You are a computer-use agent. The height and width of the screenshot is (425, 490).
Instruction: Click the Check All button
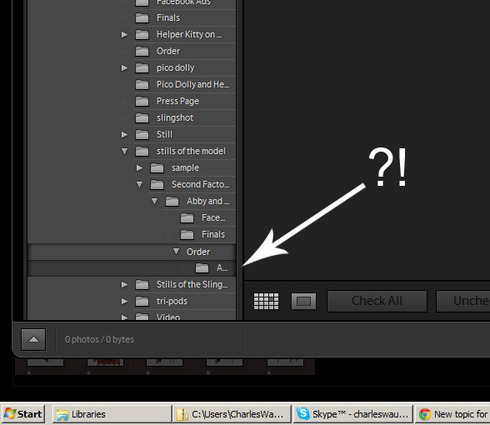[377, 301]
